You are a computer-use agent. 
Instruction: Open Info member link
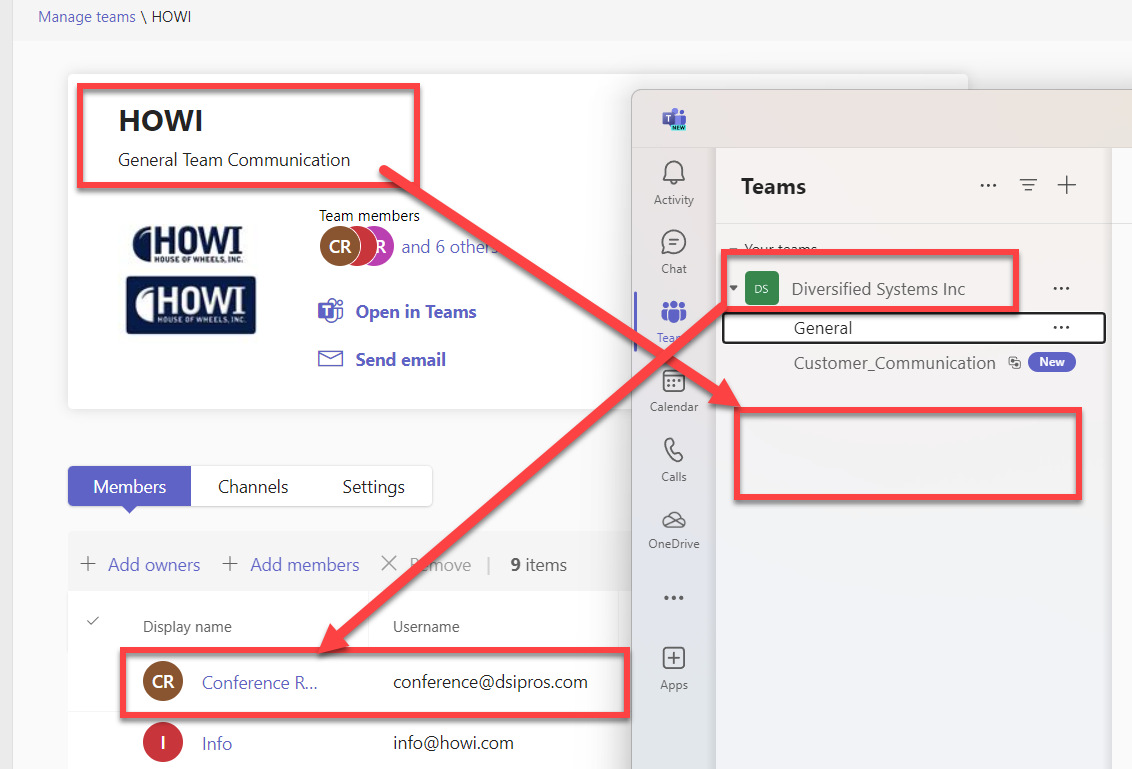[217, 744]
